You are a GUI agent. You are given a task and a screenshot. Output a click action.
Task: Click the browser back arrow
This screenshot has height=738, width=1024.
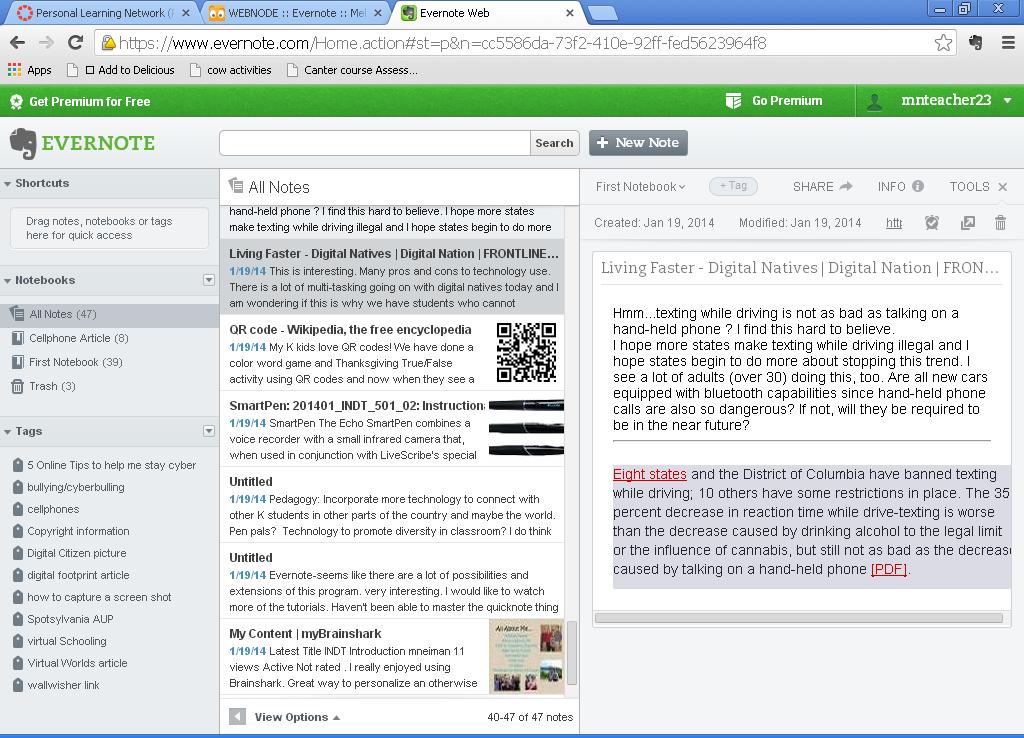(x=18, y=43)
